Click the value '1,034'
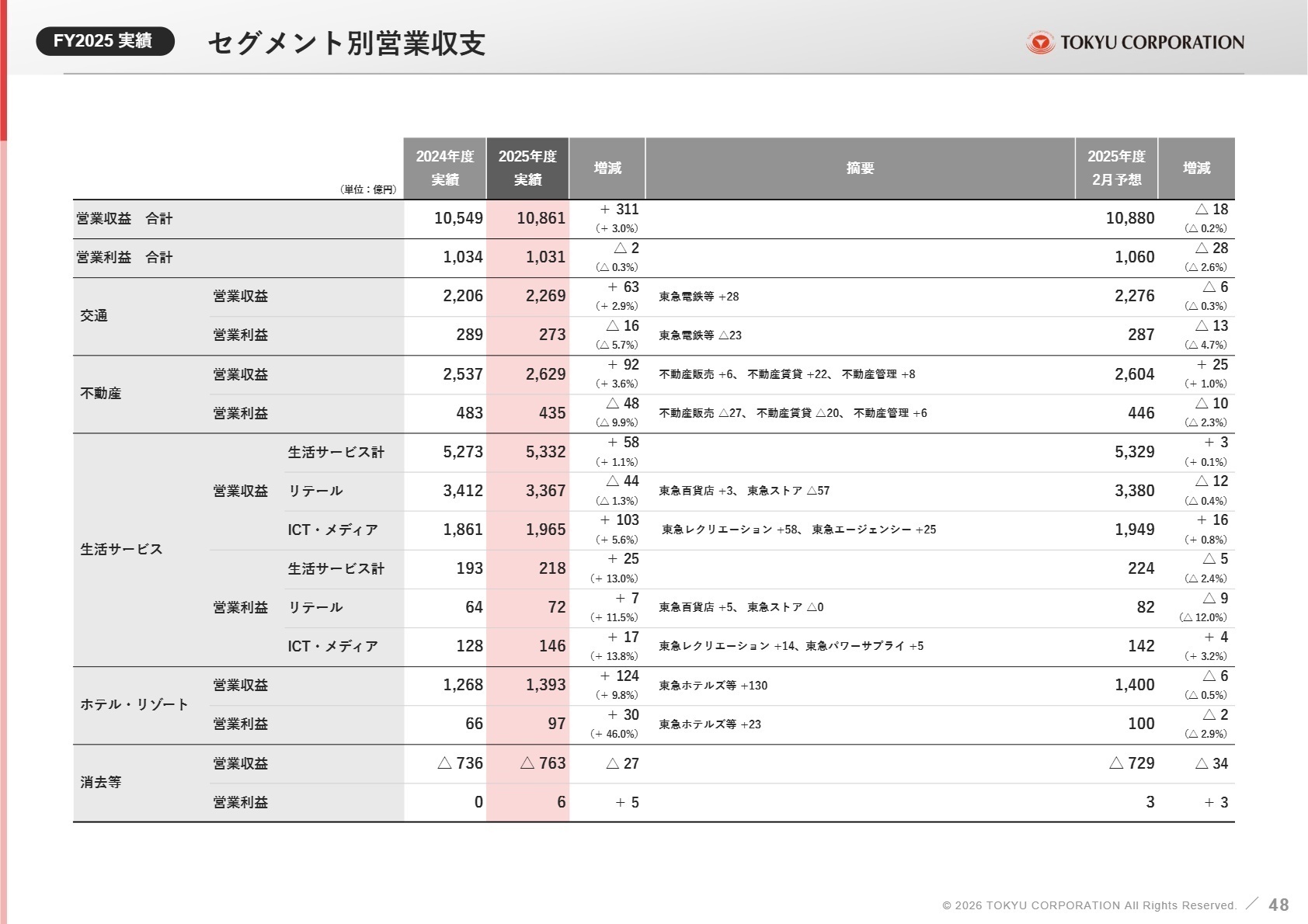 click(x=463, y=257)
